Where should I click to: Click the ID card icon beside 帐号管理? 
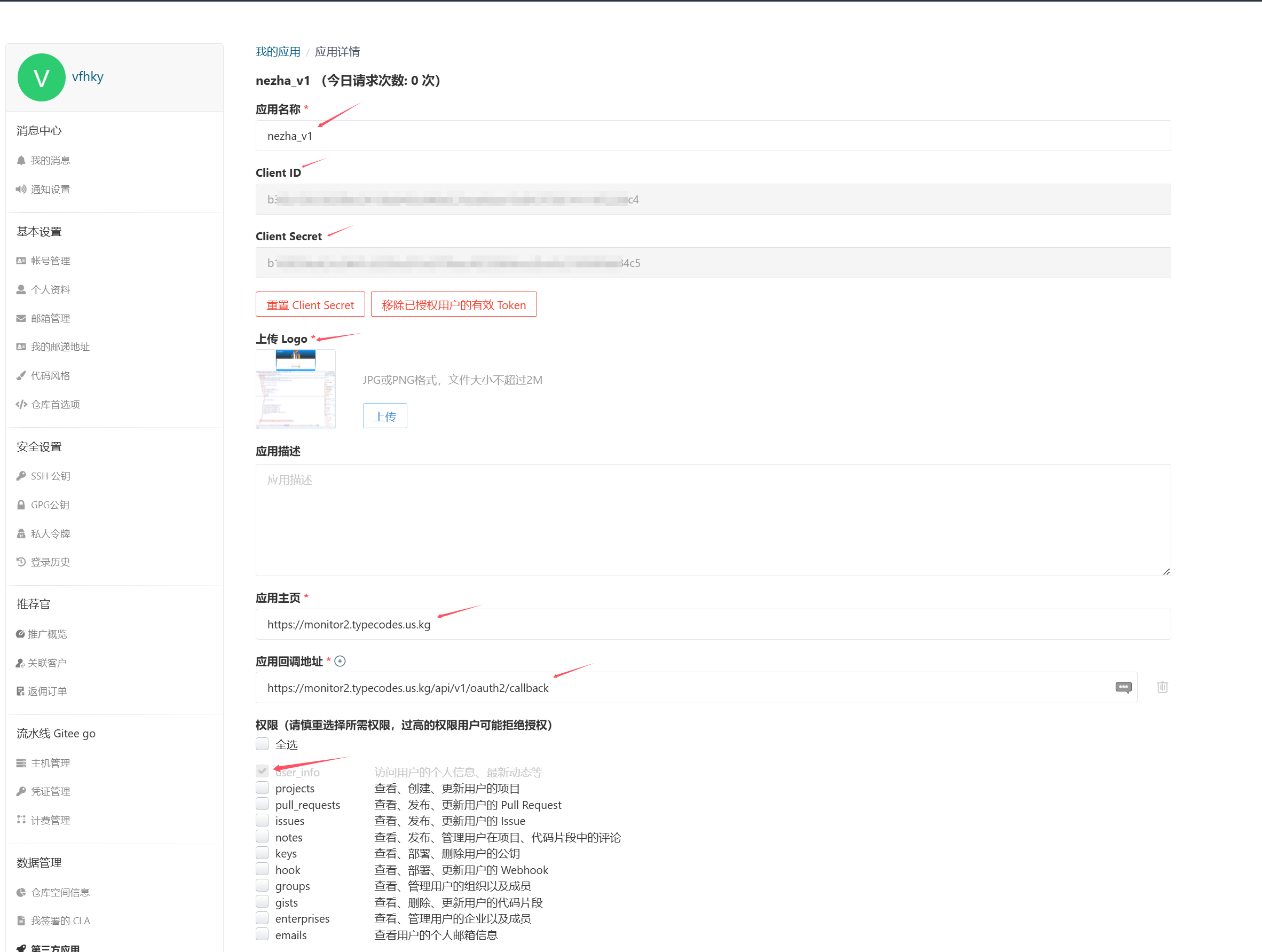pos(21,261)
